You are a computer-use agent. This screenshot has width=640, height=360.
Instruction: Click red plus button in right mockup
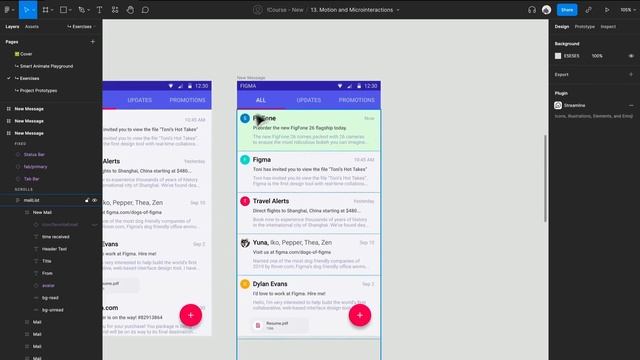click(360, 315)
